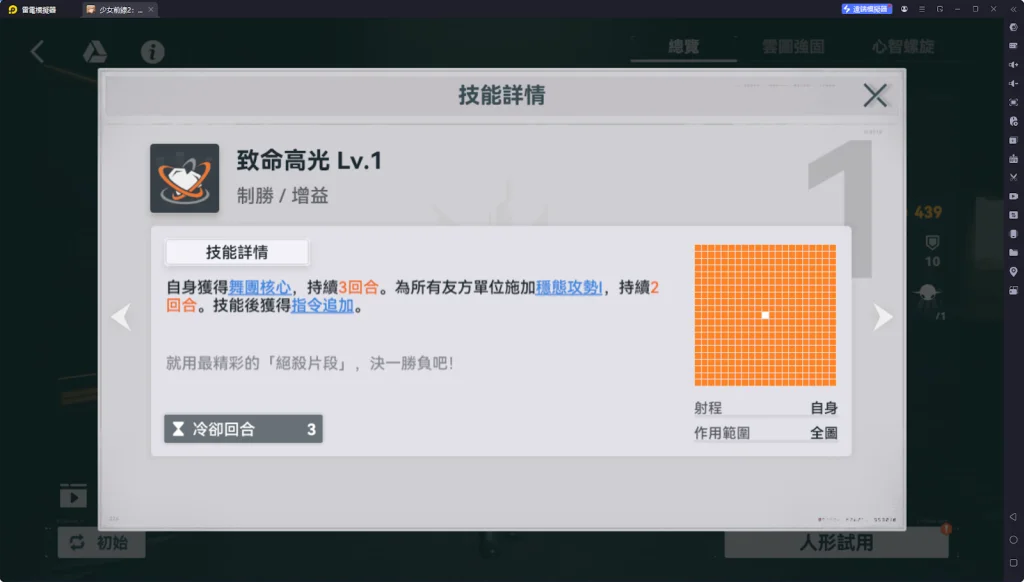
Task: Click the video recorder icon in sidebar
Action: click(x=1014, y=196)
